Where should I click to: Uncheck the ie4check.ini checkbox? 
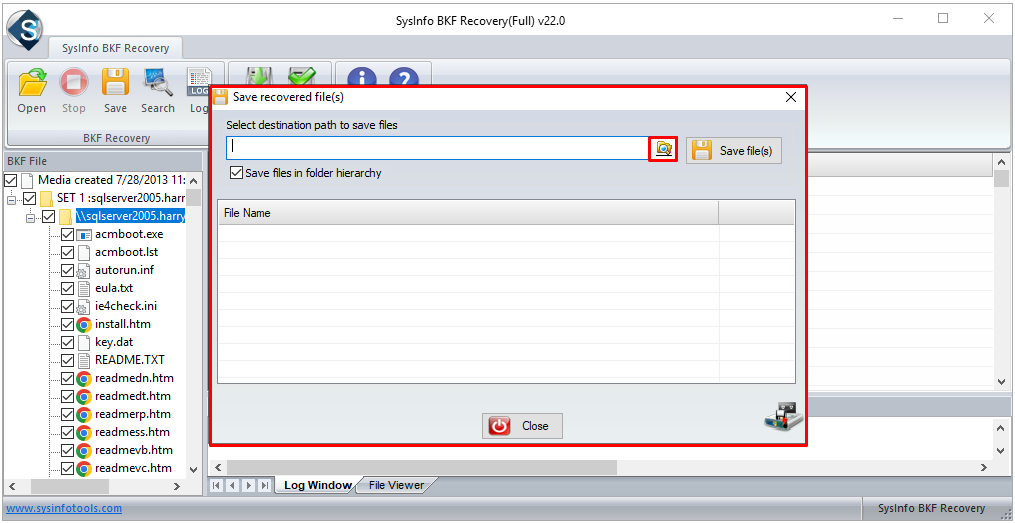67,306
